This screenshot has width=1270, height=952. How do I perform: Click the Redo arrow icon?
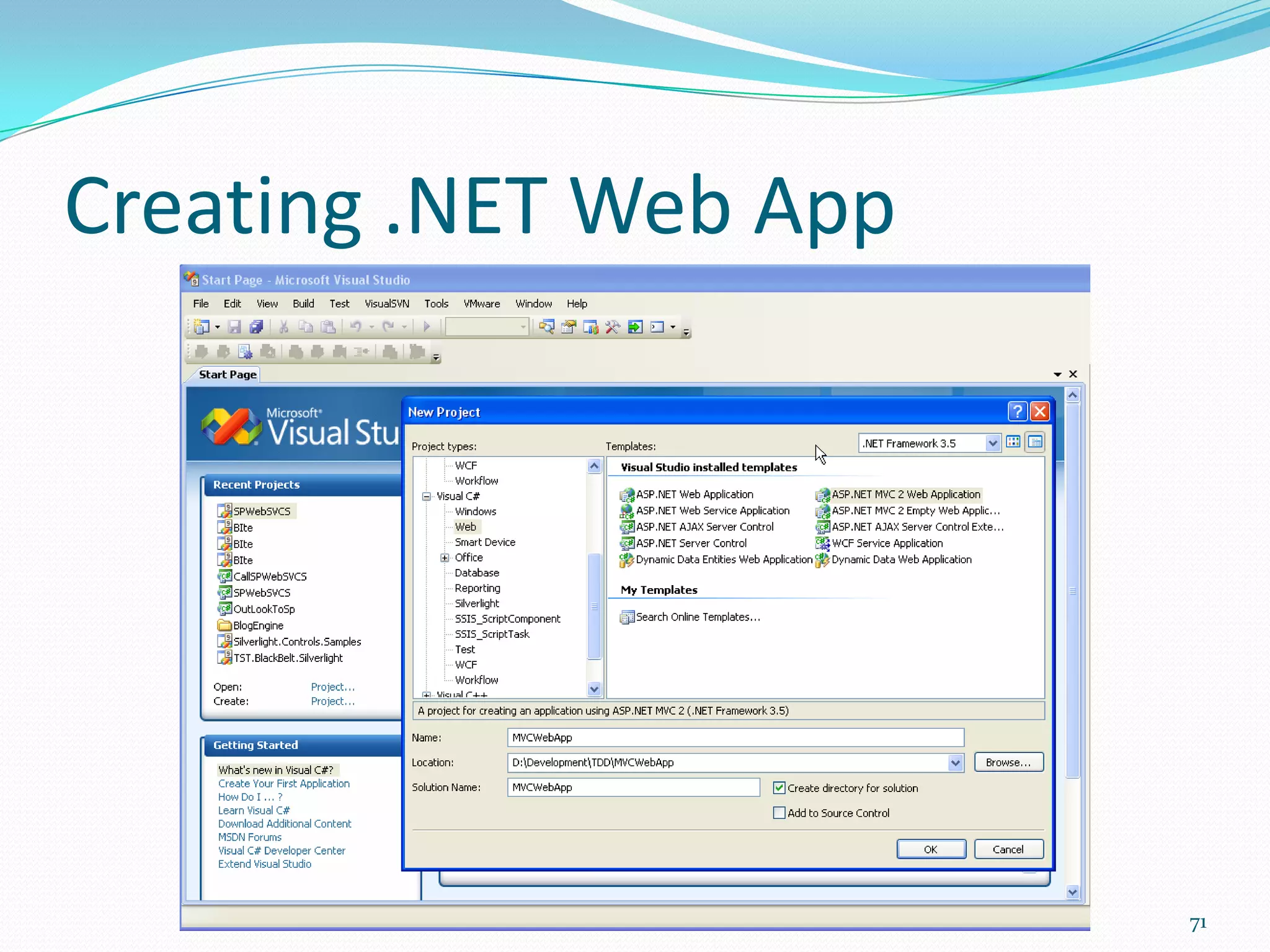pos(388,327)
